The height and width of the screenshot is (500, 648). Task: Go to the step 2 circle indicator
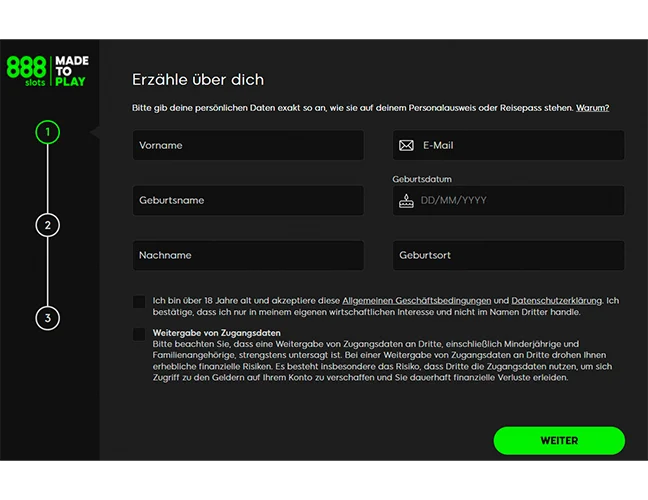[47, 225]
